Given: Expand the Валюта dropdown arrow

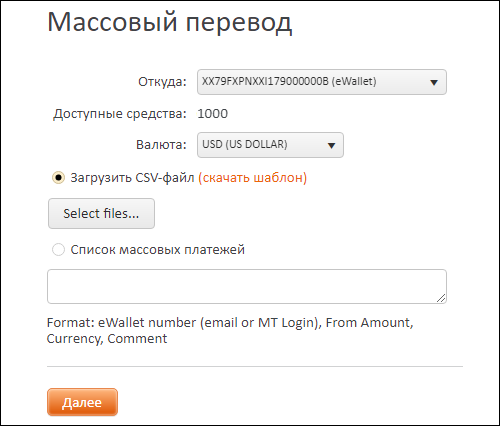Looking at the screenshot, I should pos(331,145).
